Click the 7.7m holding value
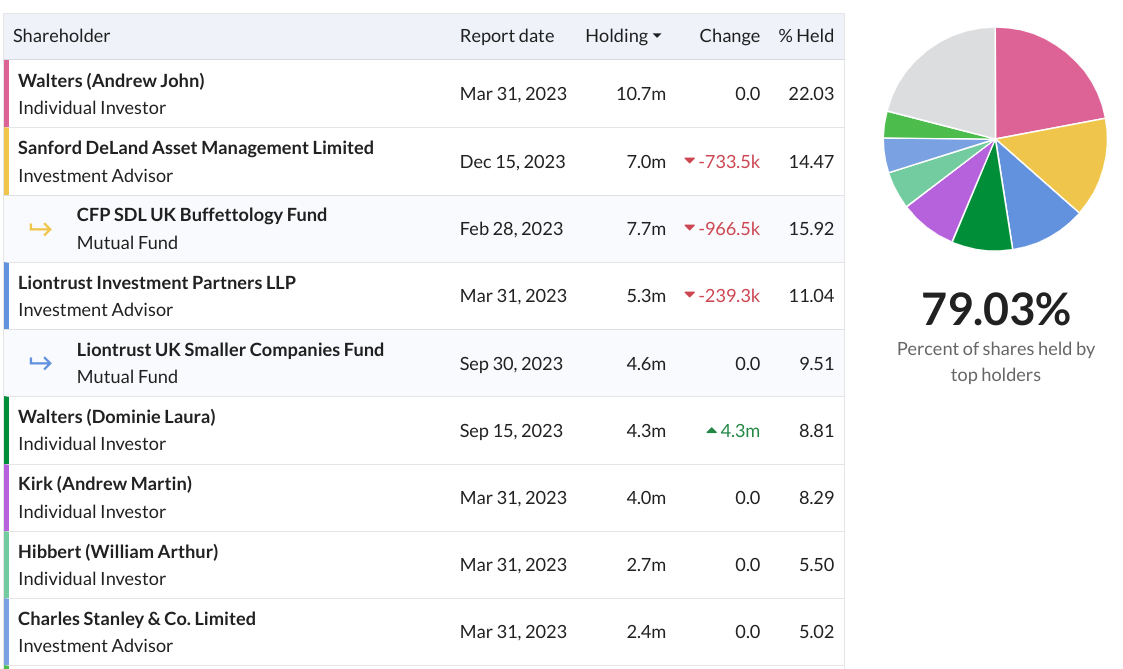Viewport: 1123px width, 669px height. [x=646, y=228]
